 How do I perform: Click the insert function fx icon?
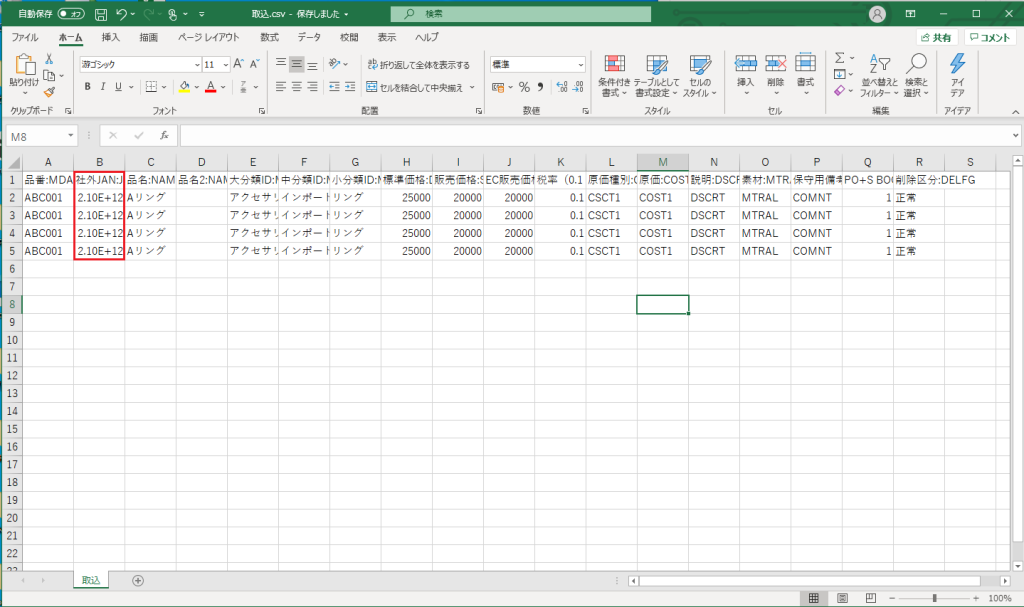162,135
